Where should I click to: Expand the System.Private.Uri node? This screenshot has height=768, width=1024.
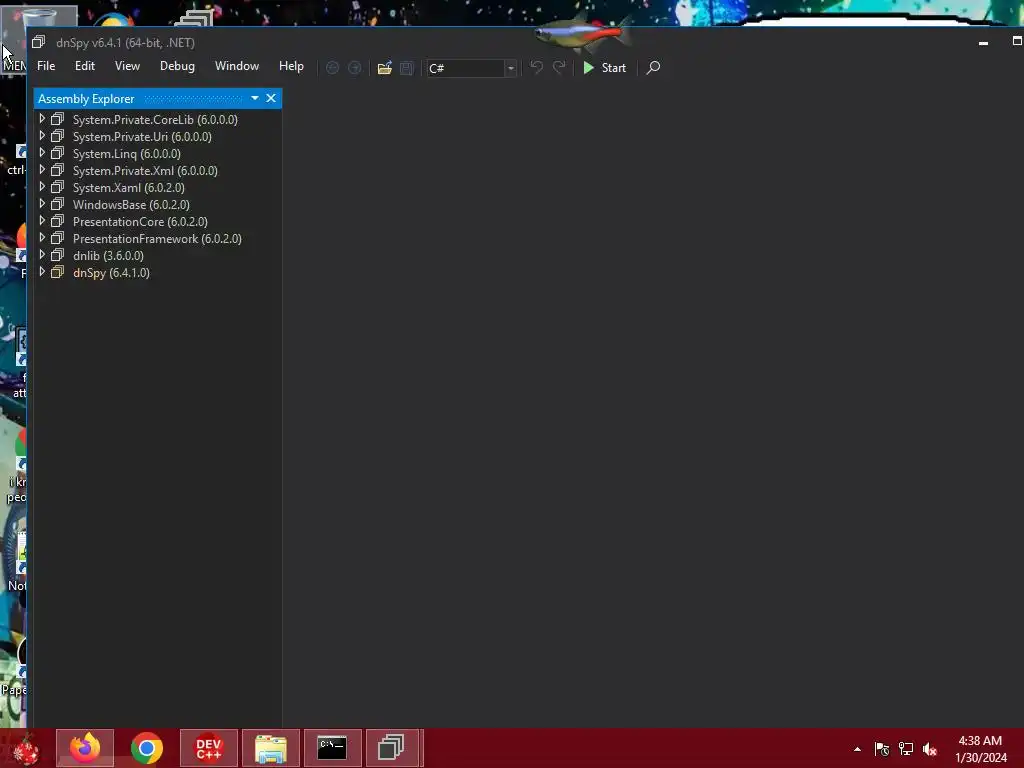click(42, 136)
